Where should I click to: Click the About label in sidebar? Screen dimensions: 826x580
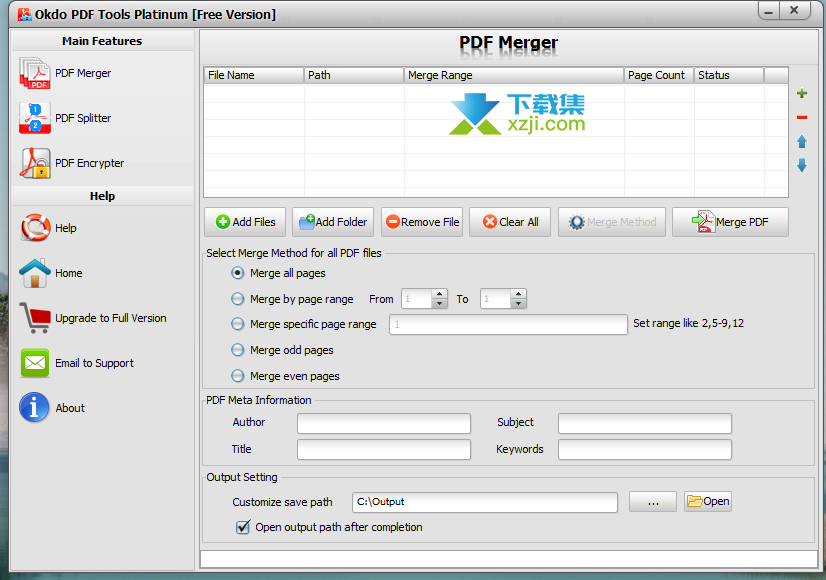70,408
